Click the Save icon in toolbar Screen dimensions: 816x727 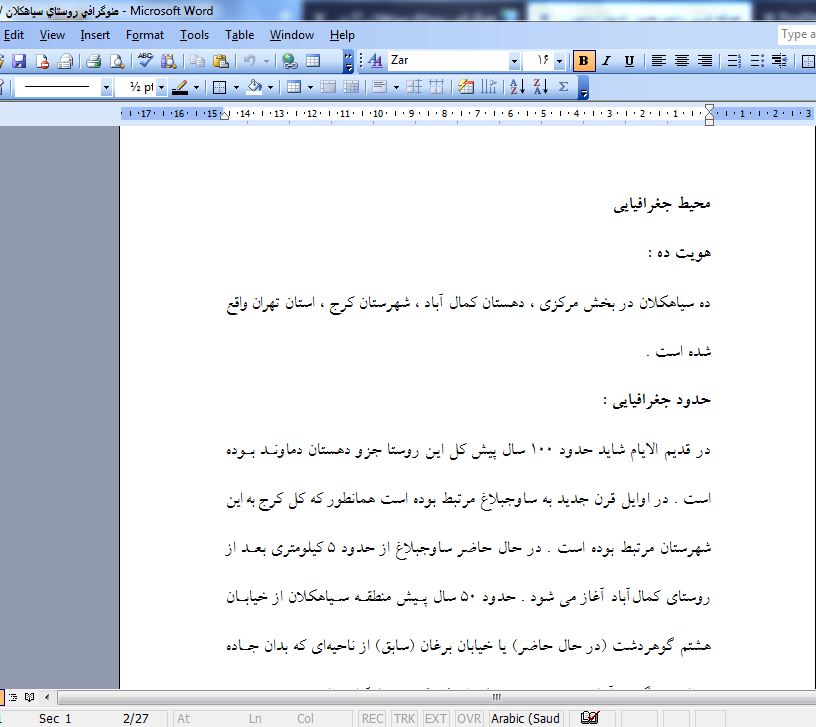[x=19, y=61]
